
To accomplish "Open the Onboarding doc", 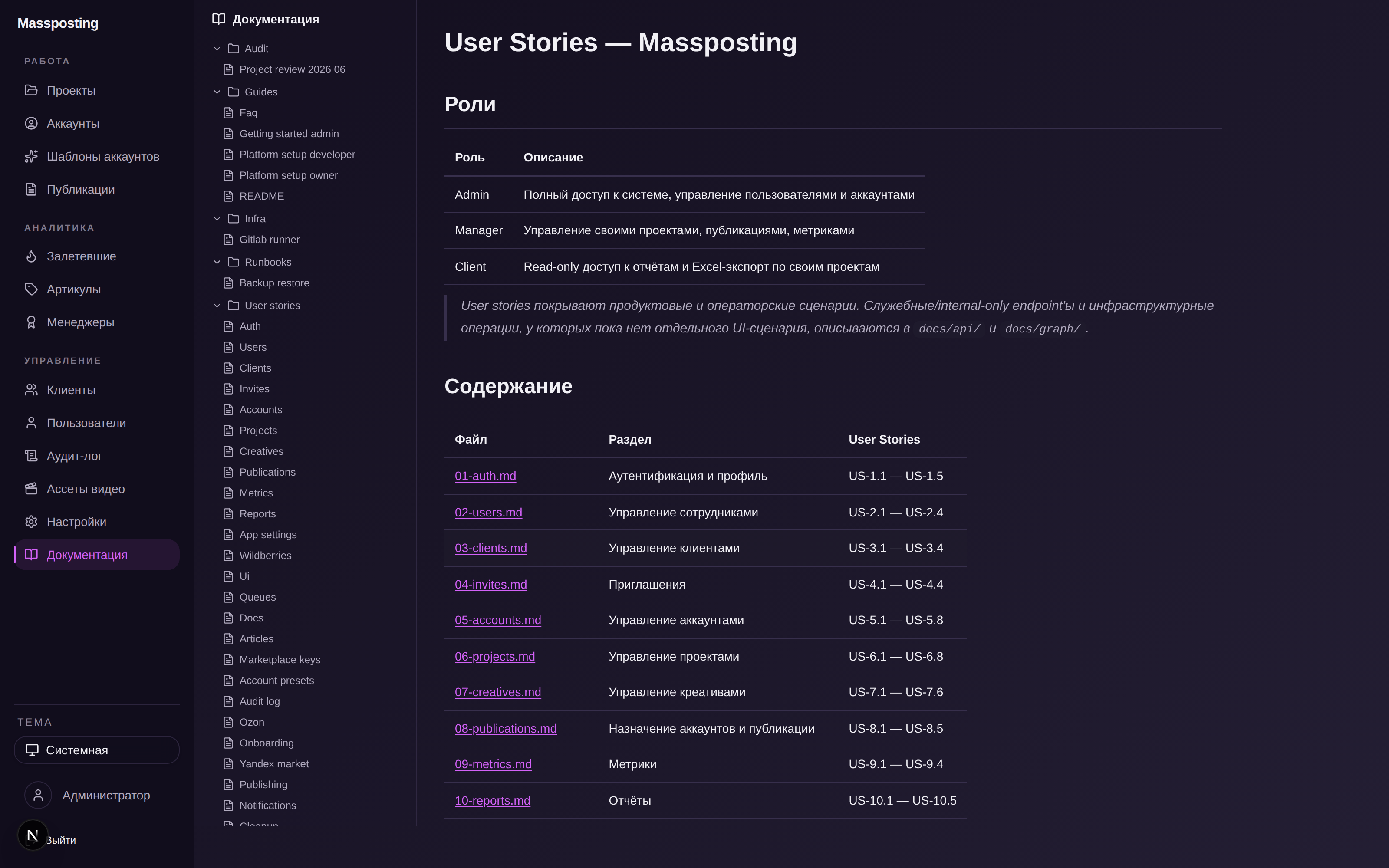I will [267, 743].
